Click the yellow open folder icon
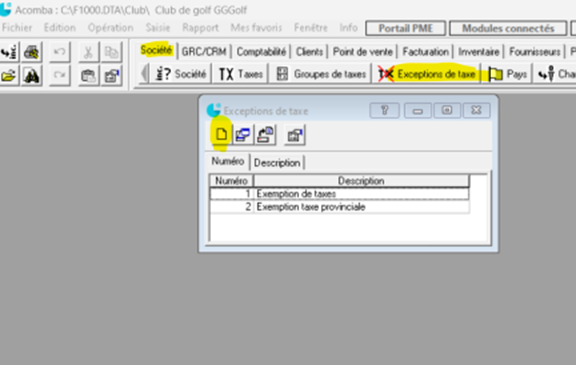The height and width of the screenshot is (365, 576). (9, 76)
